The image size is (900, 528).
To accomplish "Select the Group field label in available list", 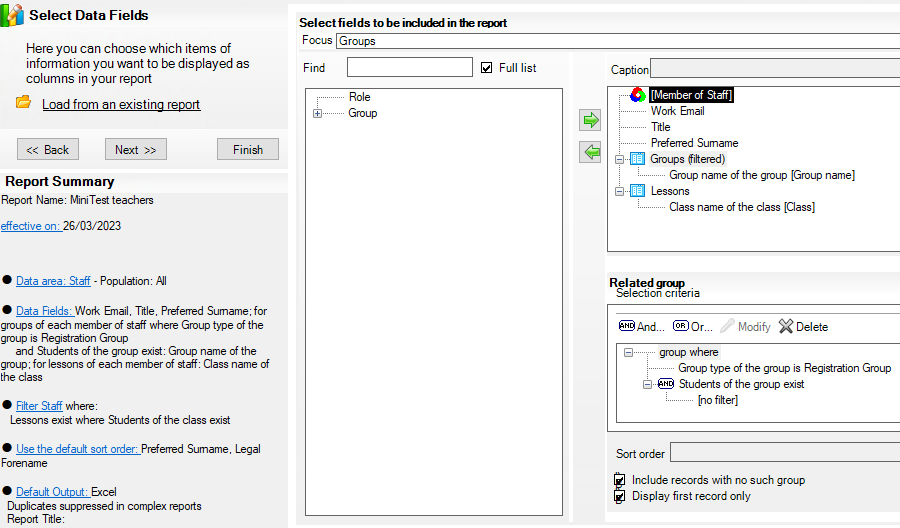I will pyautogui.click(x=363, y=113).
